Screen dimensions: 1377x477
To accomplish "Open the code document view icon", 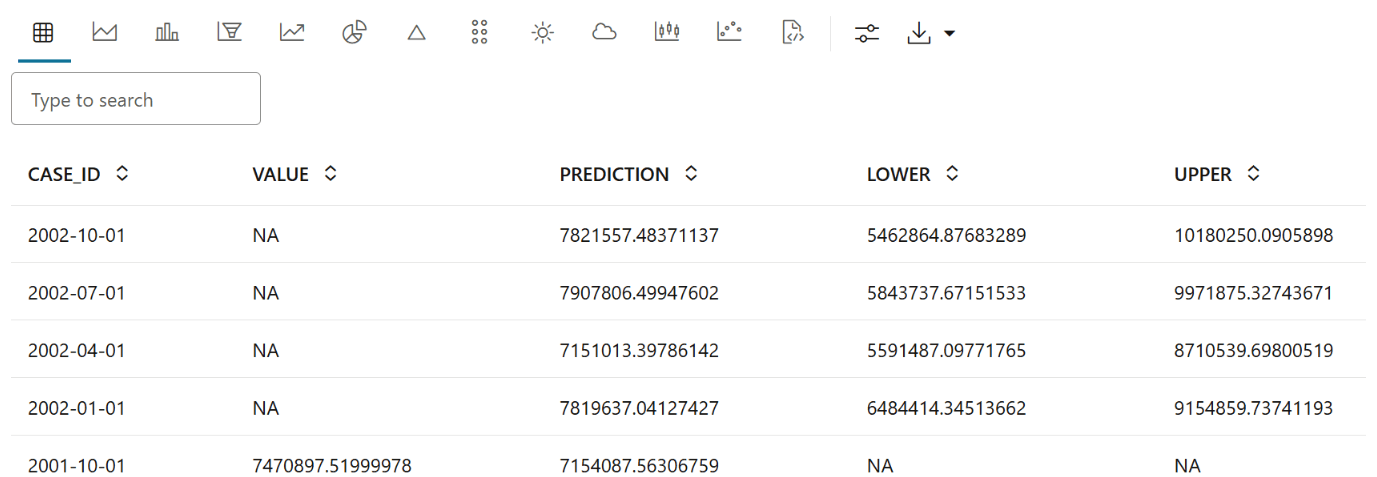I will click(792, 33).
